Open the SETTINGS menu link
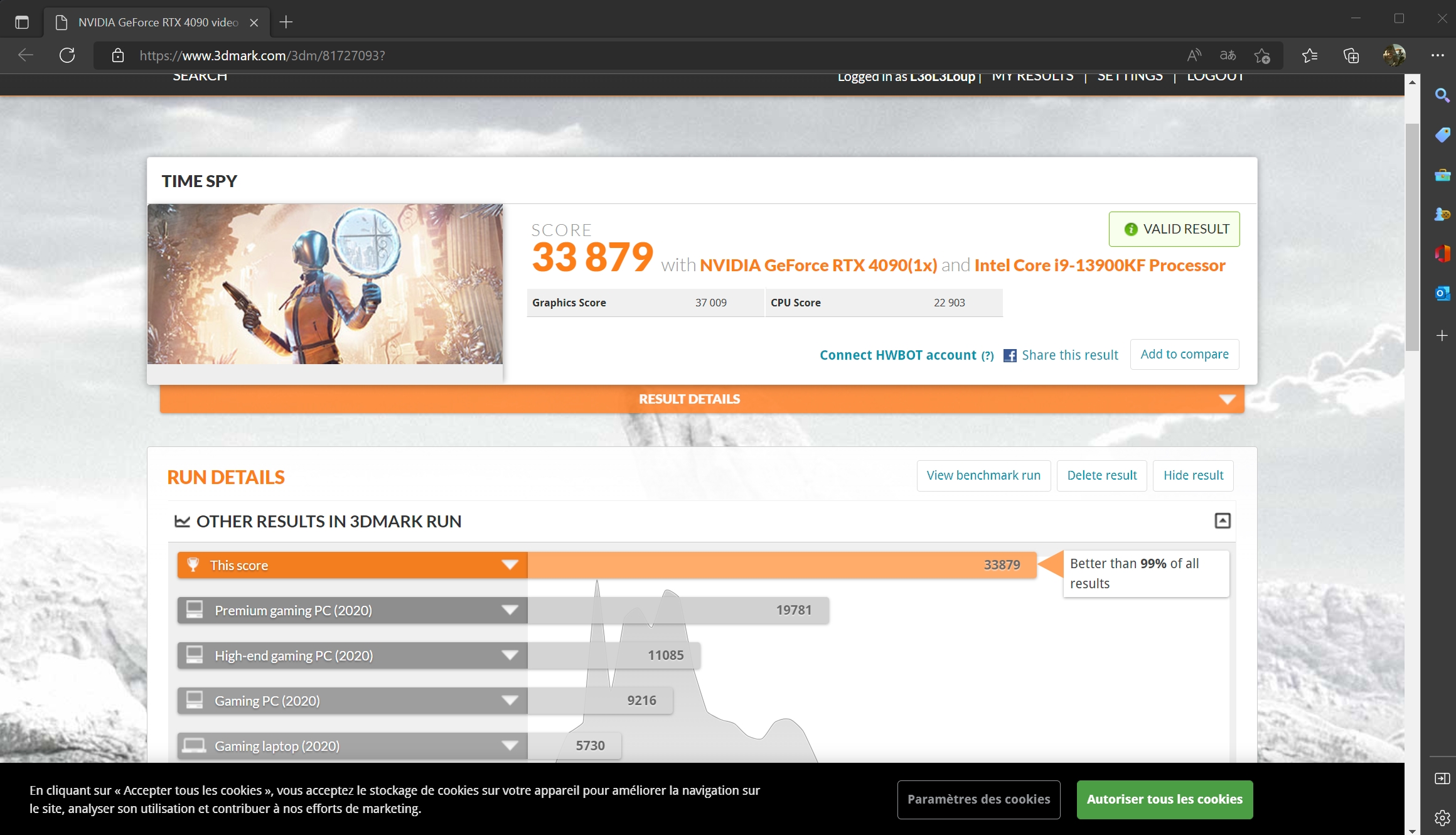 click(1130, 77)
